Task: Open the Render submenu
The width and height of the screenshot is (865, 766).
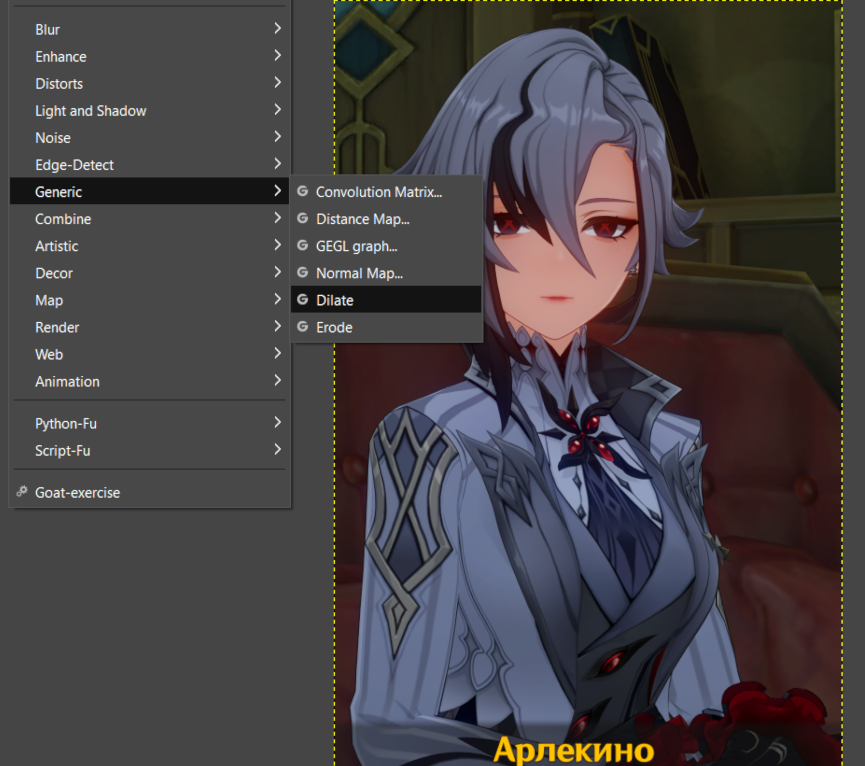Action: click(149, 326)
